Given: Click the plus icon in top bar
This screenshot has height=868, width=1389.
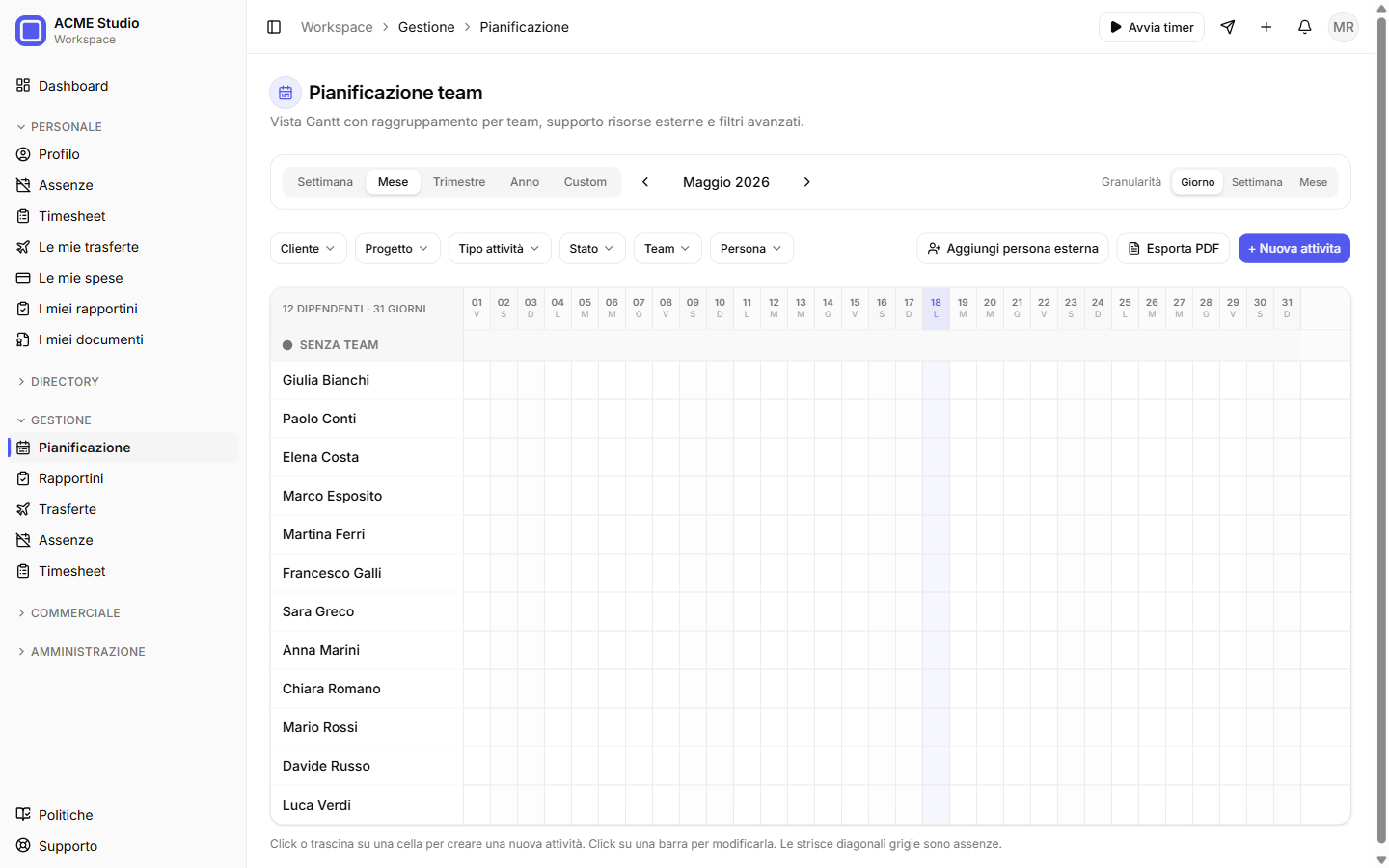Looking at the screenshot, I should coord(1266,27).
